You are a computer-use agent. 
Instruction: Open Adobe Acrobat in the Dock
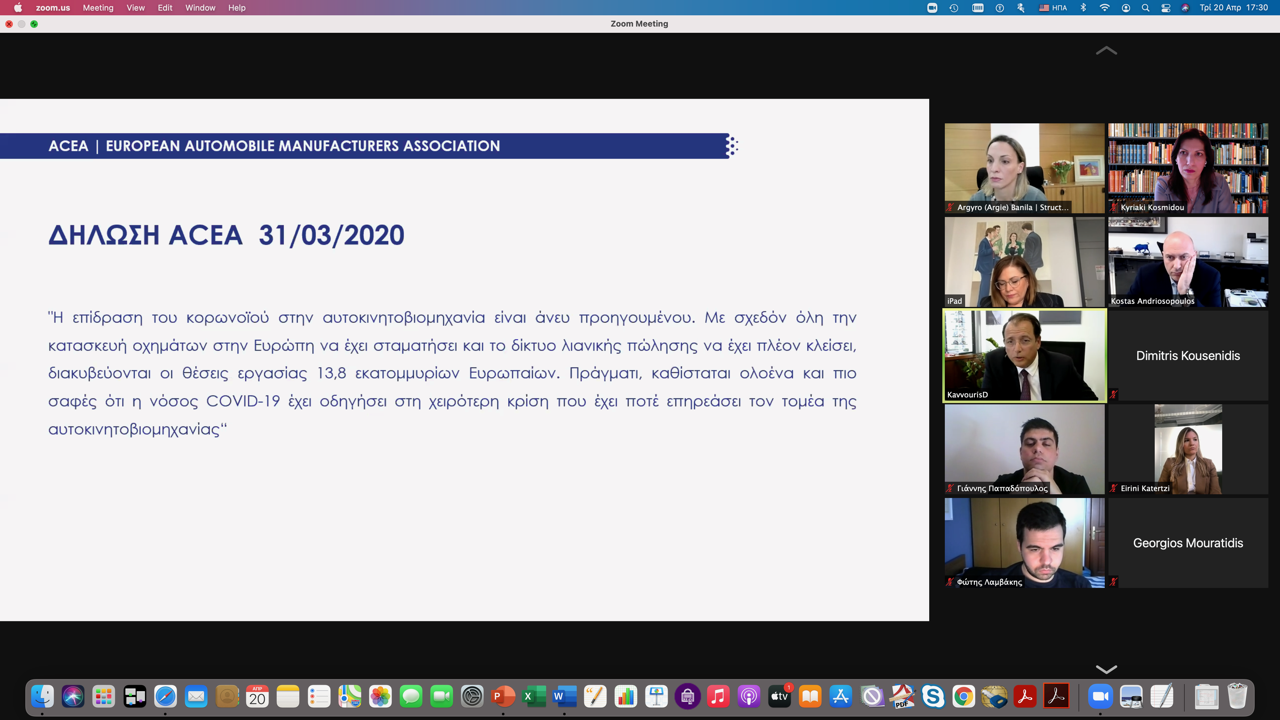pos(1025,696)
